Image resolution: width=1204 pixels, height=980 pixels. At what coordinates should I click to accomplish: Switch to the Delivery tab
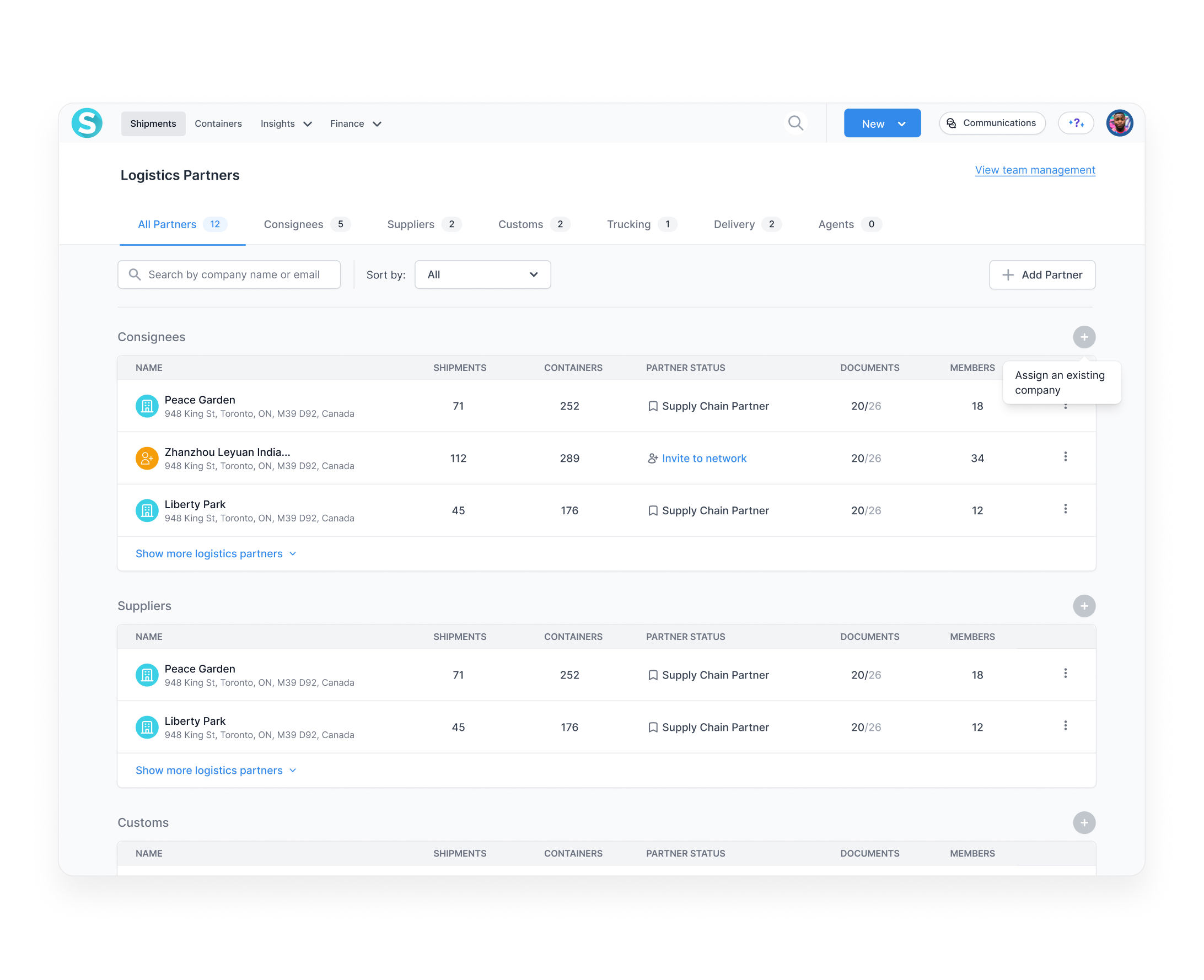pos(748,224)
